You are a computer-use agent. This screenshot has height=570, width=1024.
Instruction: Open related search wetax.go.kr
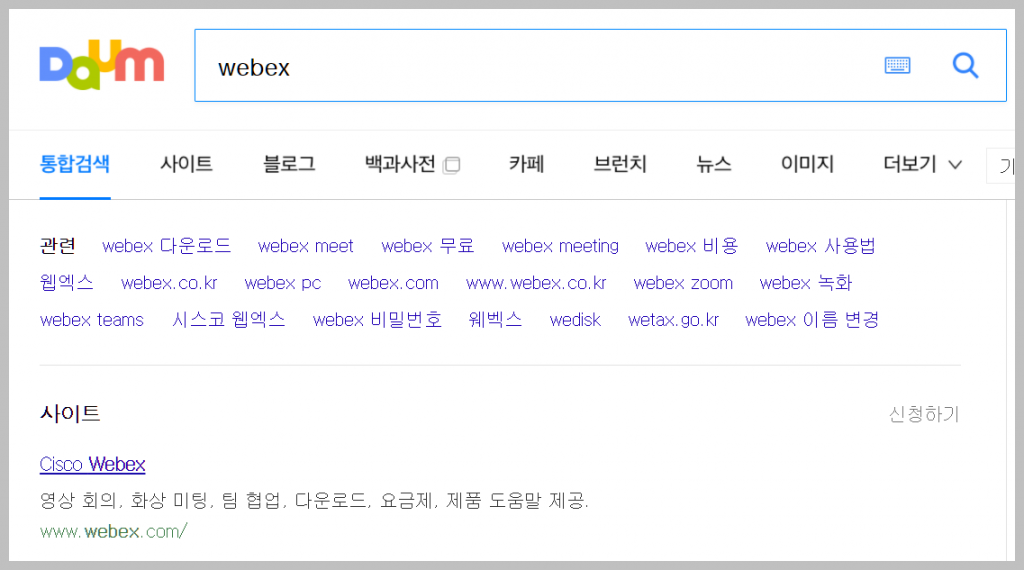[673, 320]
